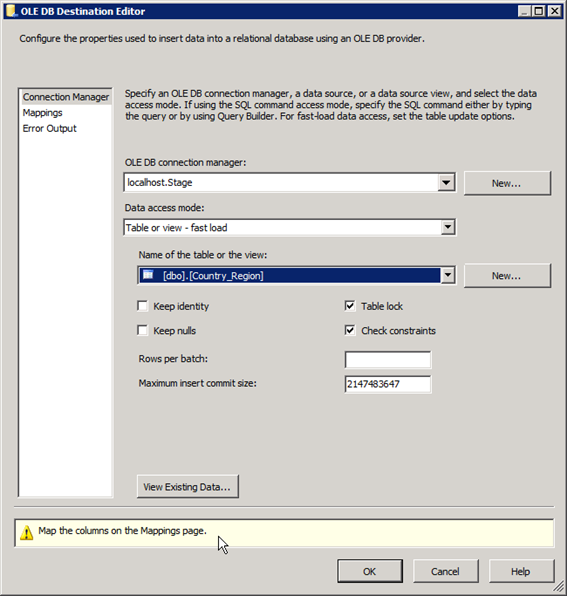Enable the Keep identity checkbox
Image resolution: width=567 pixels, height=596 pixels.
143,306
